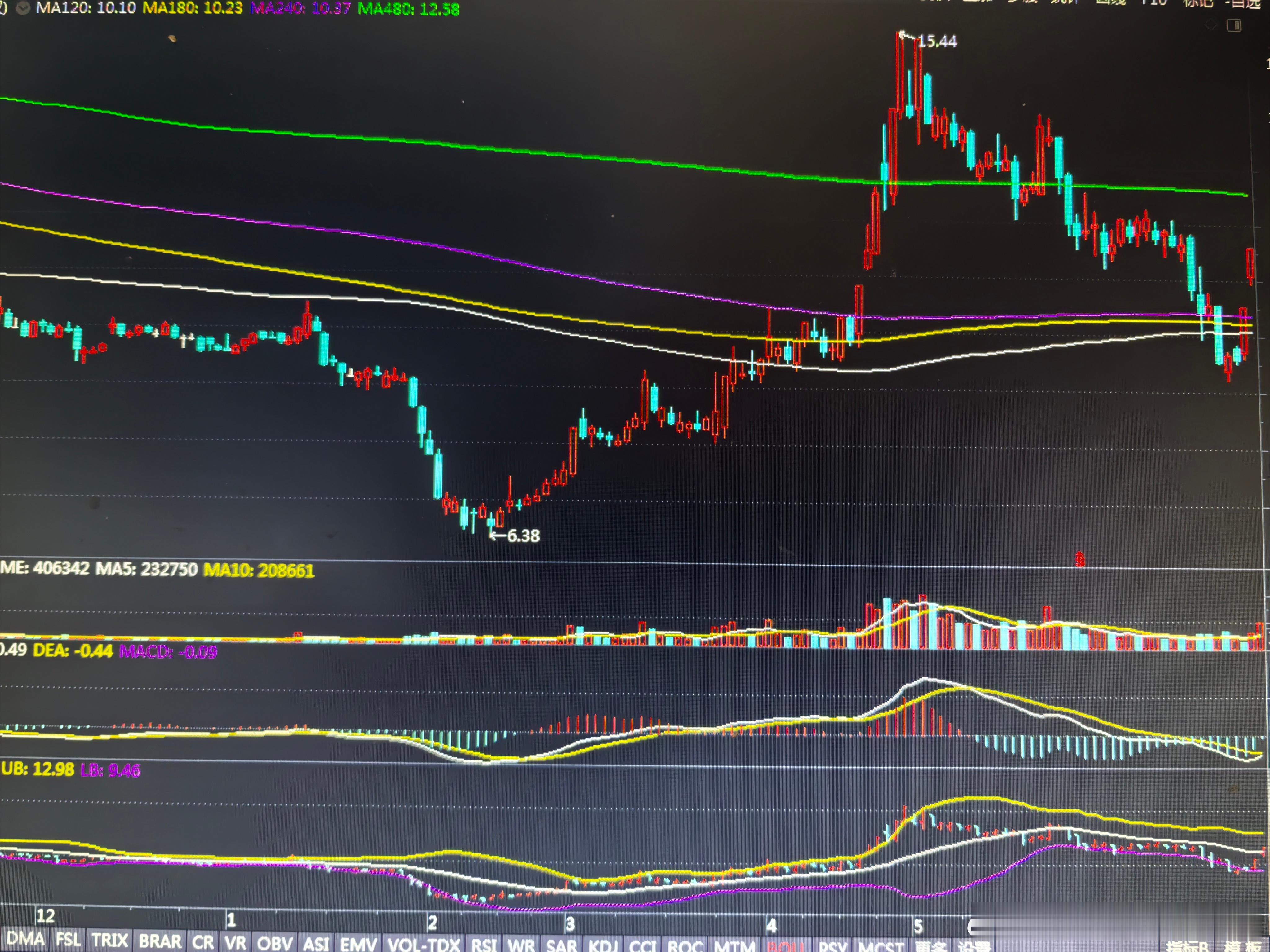Switch to the DMA indicator tab

[x=25, y=939]
